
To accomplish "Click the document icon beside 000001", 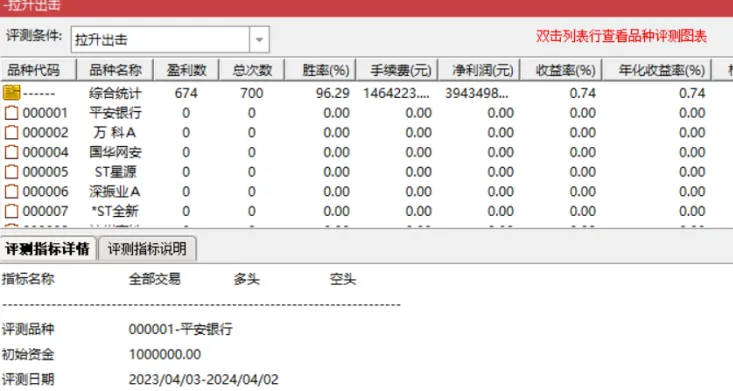I will [x=11, y=113].
